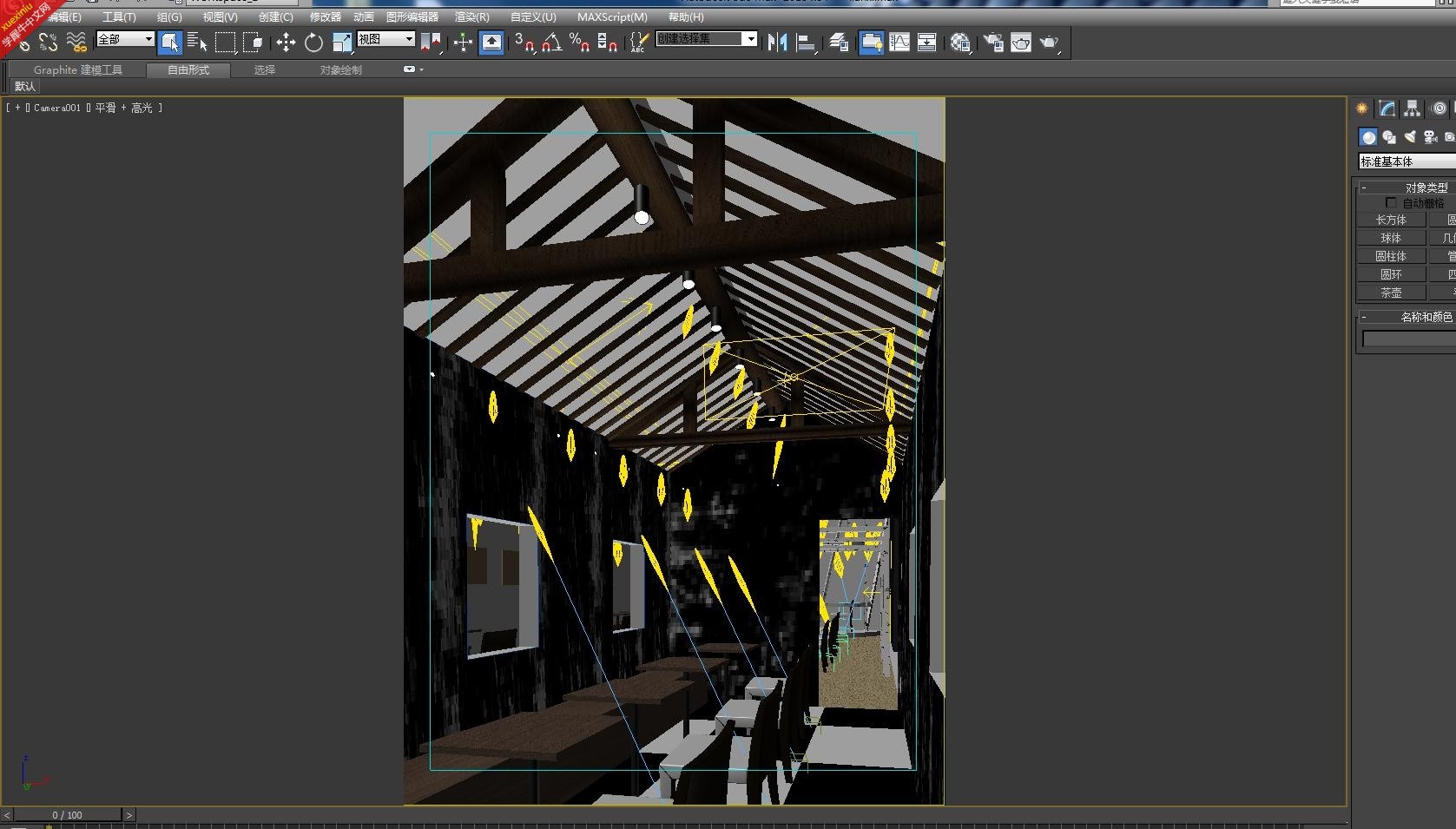This screenshot has width=1456, height=829.
Task: Open Rendered Frame Window
Action: [1021, 42]
